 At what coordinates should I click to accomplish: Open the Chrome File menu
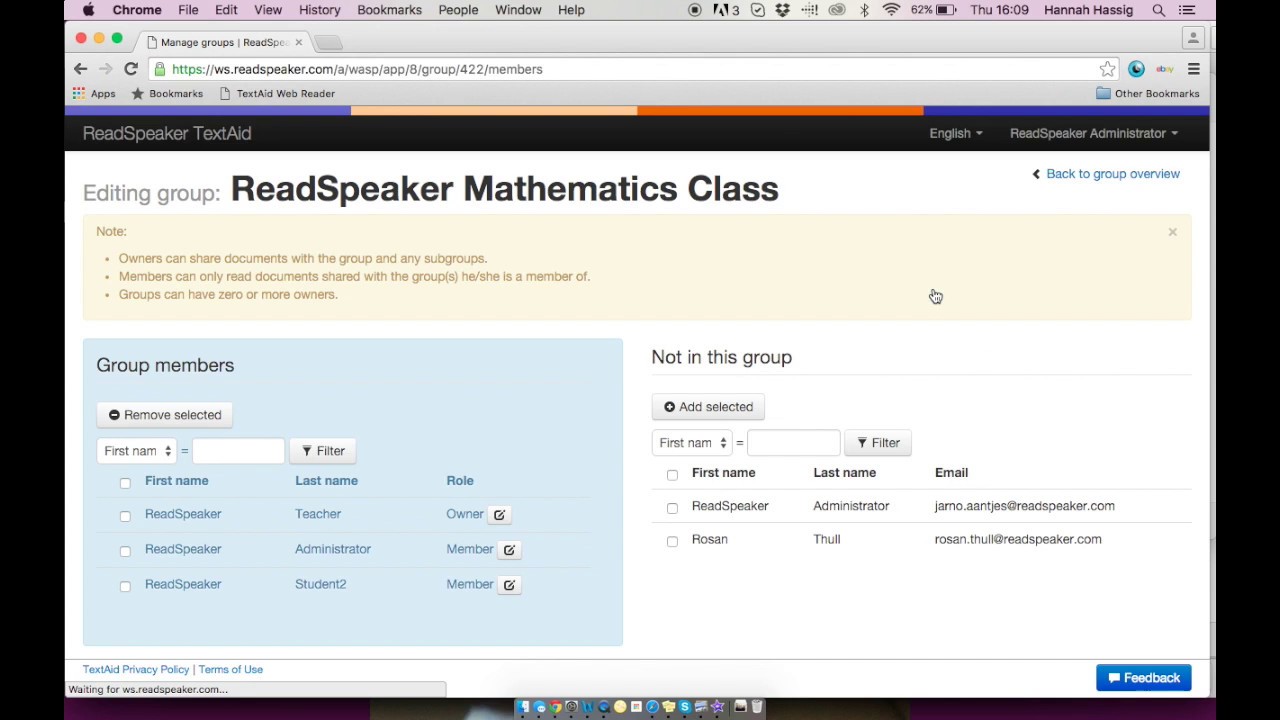coord(188,10)
